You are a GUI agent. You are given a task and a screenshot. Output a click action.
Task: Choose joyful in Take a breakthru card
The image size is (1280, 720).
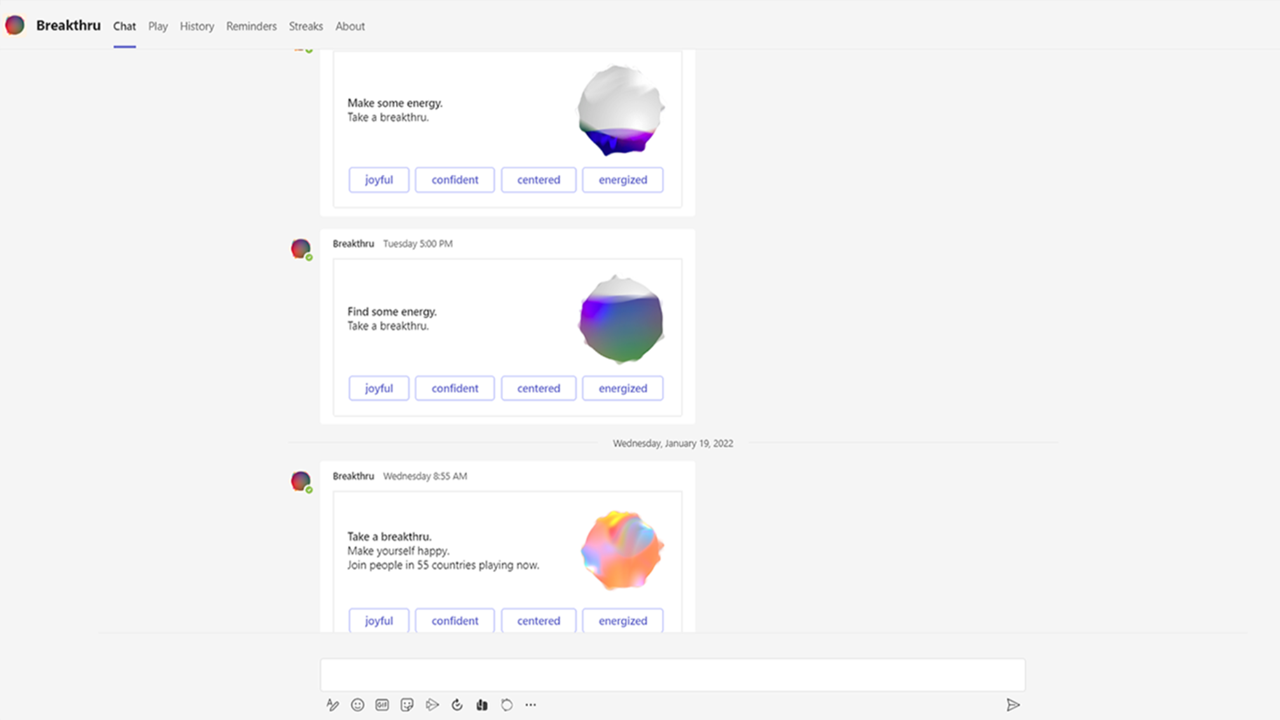[x=379, y=620]
